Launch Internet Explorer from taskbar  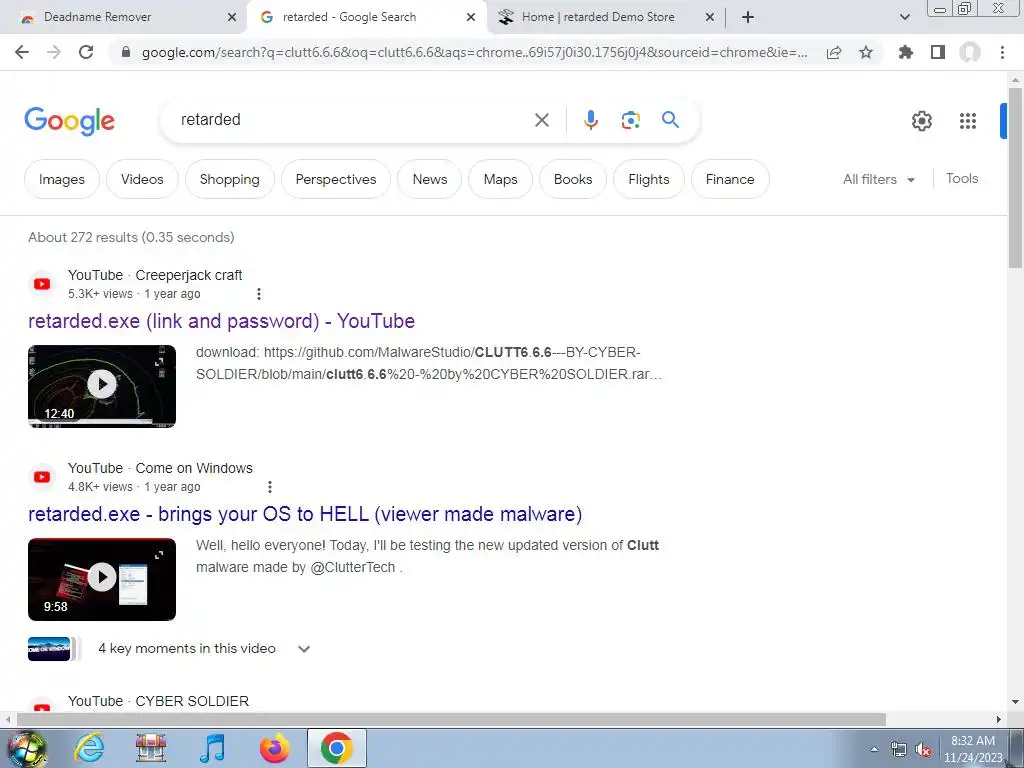pyautogui.click(x=88, y=748)
